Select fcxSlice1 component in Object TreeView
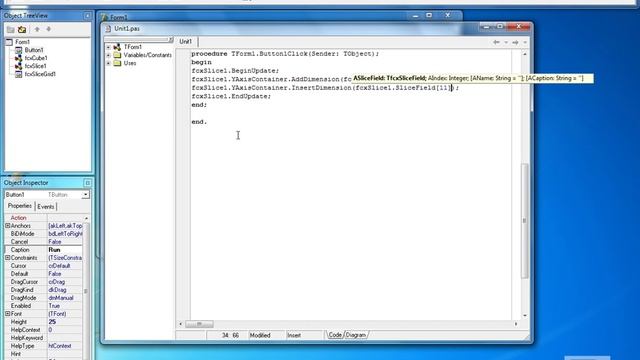Screen dimensions: 640x360 36,66
